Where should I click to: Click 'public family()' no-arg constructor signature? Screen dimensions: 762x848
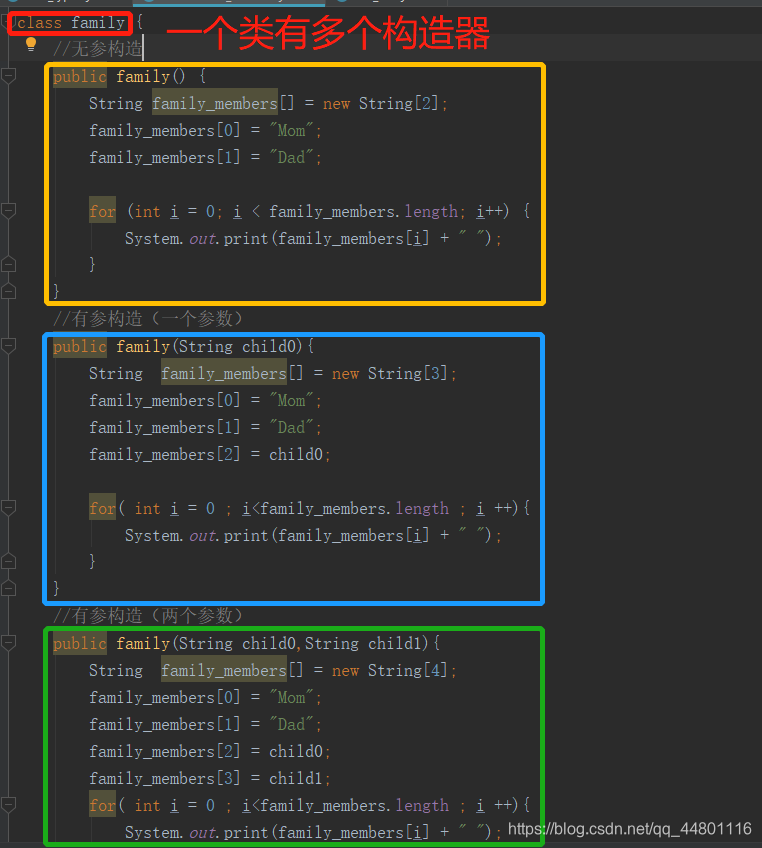tap(119, 76)
